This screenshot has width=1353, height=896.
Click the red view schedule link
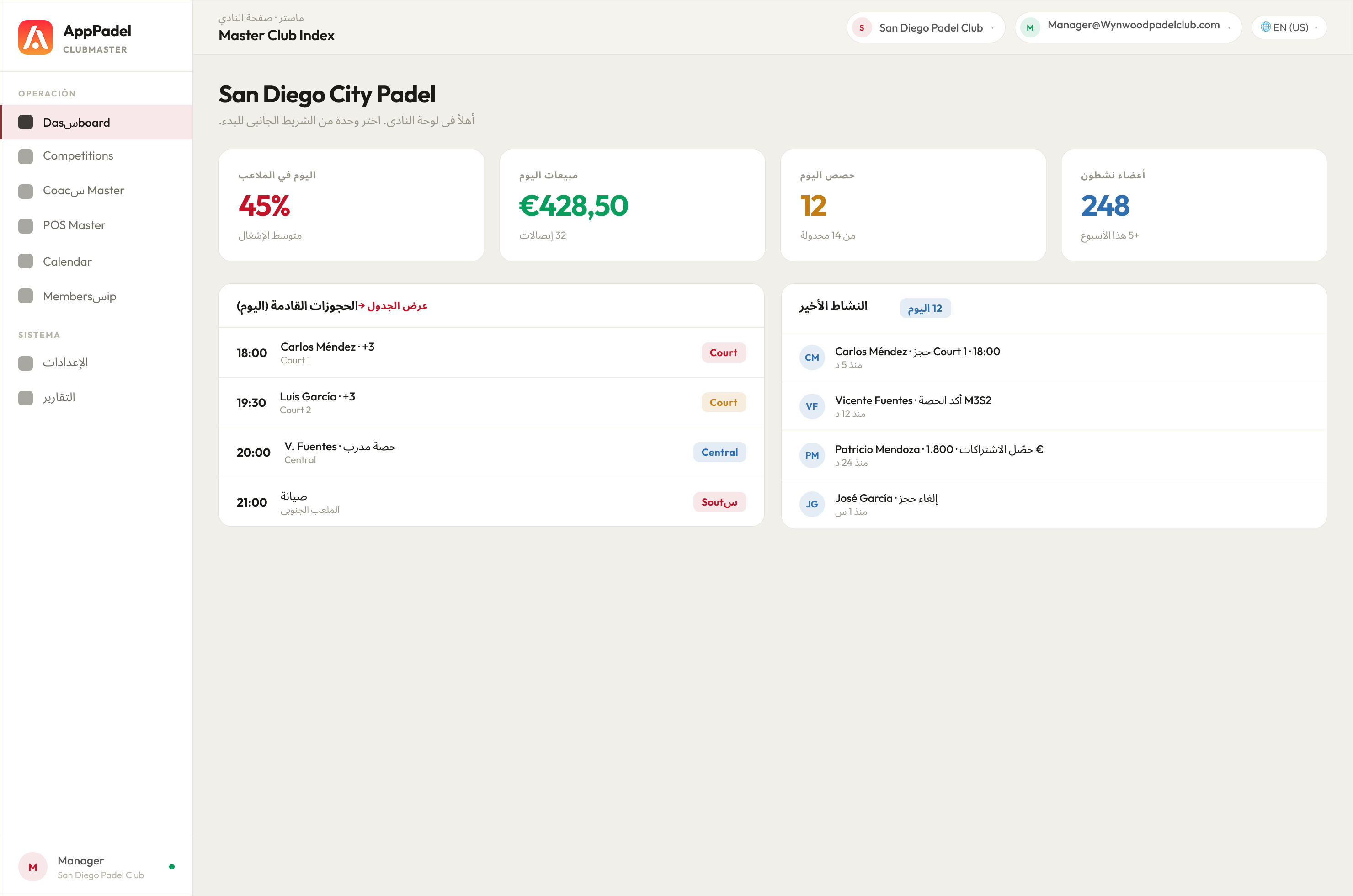[x=393, y=306]
